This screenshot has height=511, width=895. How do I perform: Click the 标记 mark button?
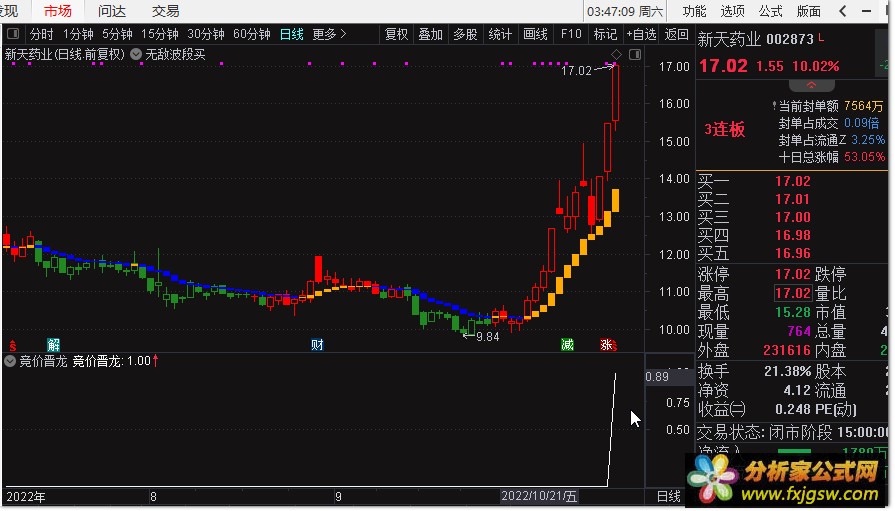point(605,34)
